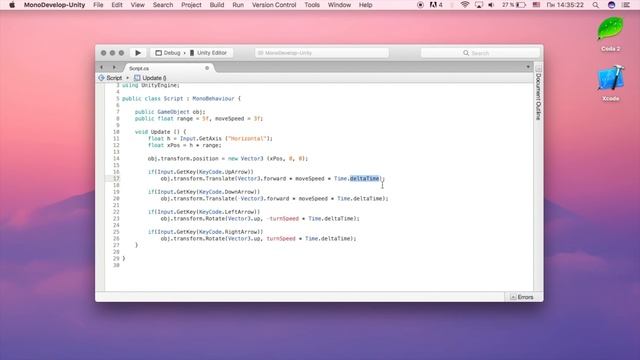The height and width of the screenshot is (360, 640).
Task: Click the Update method icon in breadcrumb
Action: click(137, 78)
